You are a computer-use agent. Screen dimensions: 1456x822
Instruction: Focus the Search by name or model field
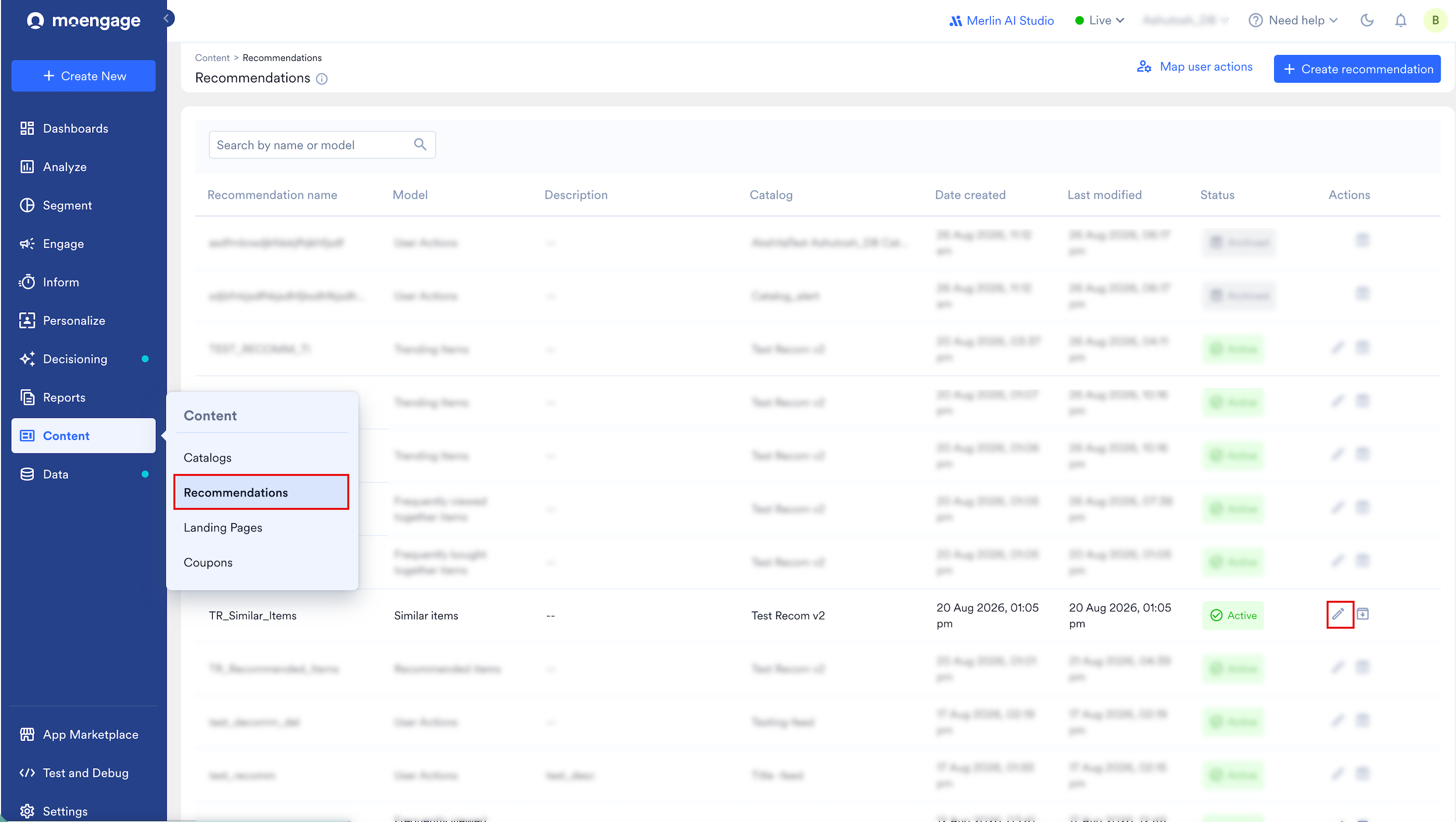[322, 145]
